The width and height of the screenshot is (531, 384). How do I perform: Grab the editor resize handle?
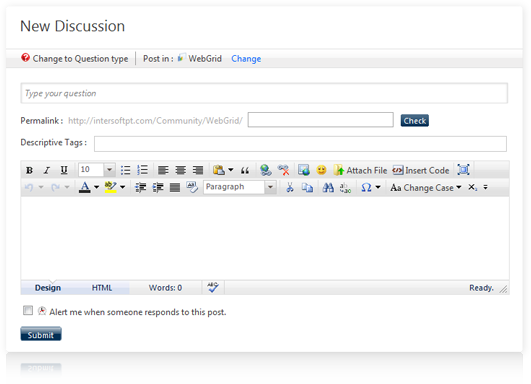click(x=504, y=289)
